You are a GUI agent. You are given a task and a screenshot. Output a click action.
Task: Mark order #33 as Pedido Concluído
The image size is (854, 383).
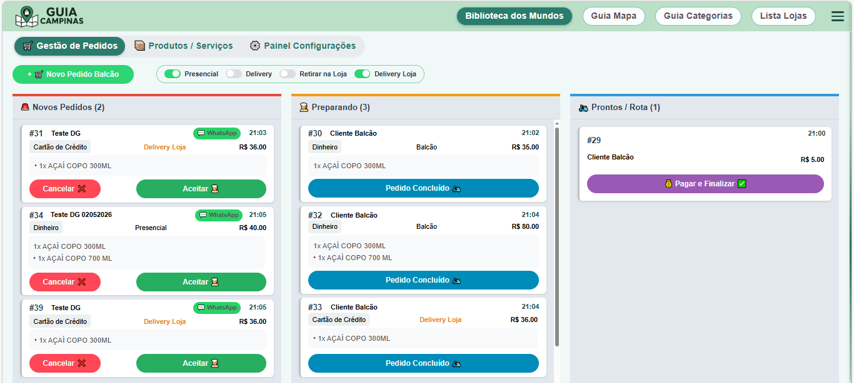click(423, 363)
